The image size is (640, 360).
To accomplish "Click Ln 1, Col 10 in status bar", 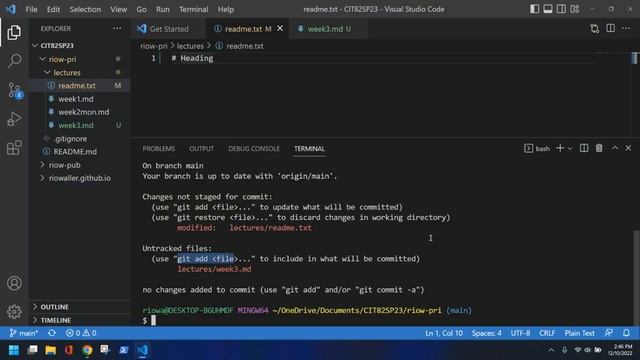I will click(x=444, y=333).
